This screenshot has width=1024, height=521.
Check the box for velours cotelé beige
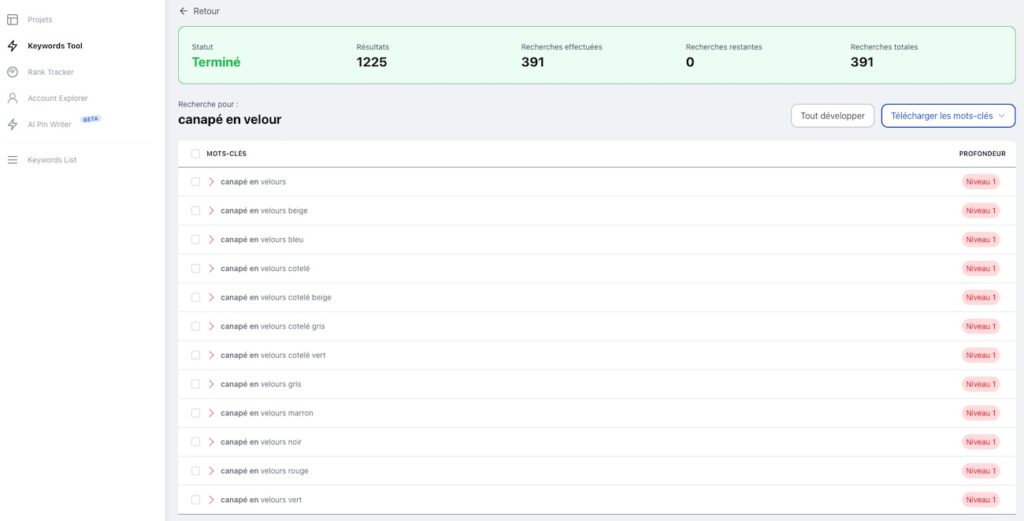click(x=195, y=297)
